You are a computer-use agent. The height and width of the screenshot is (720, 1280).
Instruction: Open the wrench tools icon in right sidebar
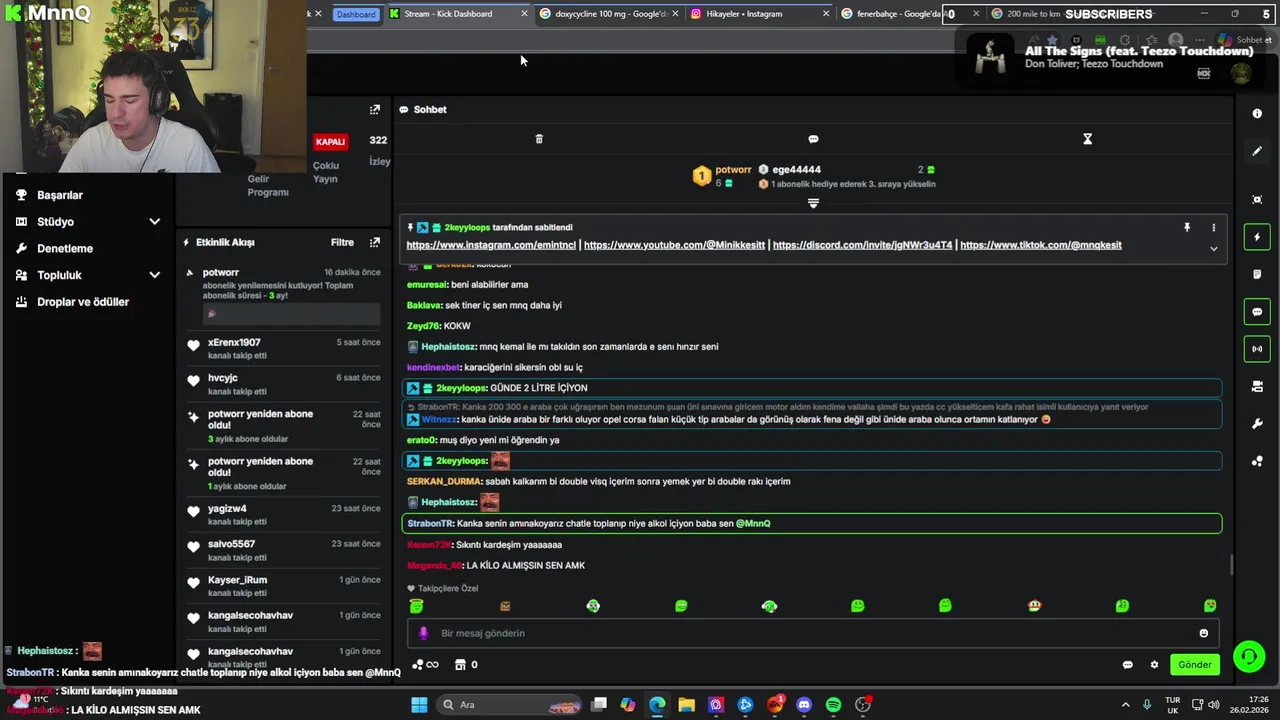tap(1257, 424)
